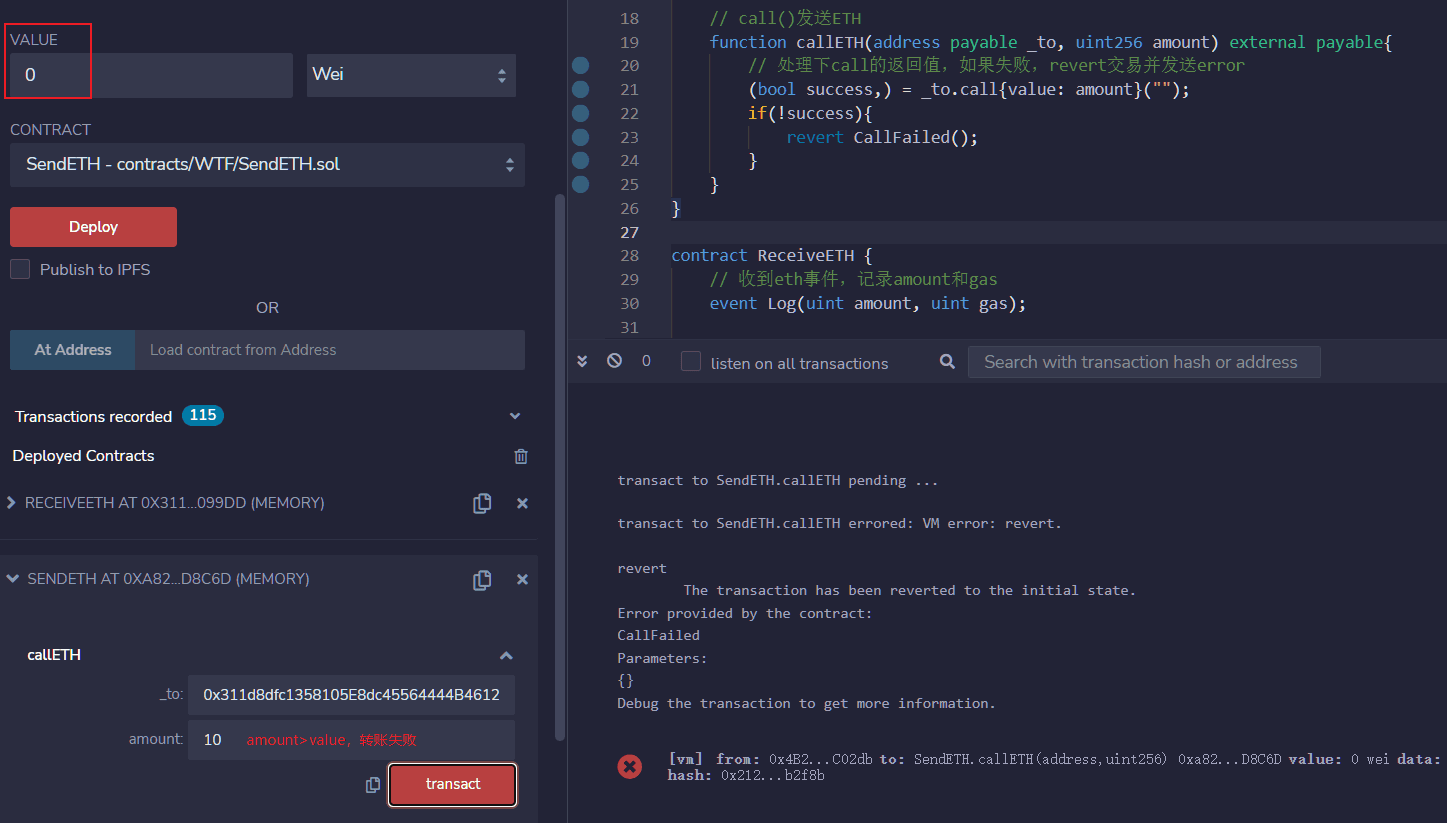Collapse the callETH function parameters
This screenshot has height=823, width=1447.
coord(506,656)
